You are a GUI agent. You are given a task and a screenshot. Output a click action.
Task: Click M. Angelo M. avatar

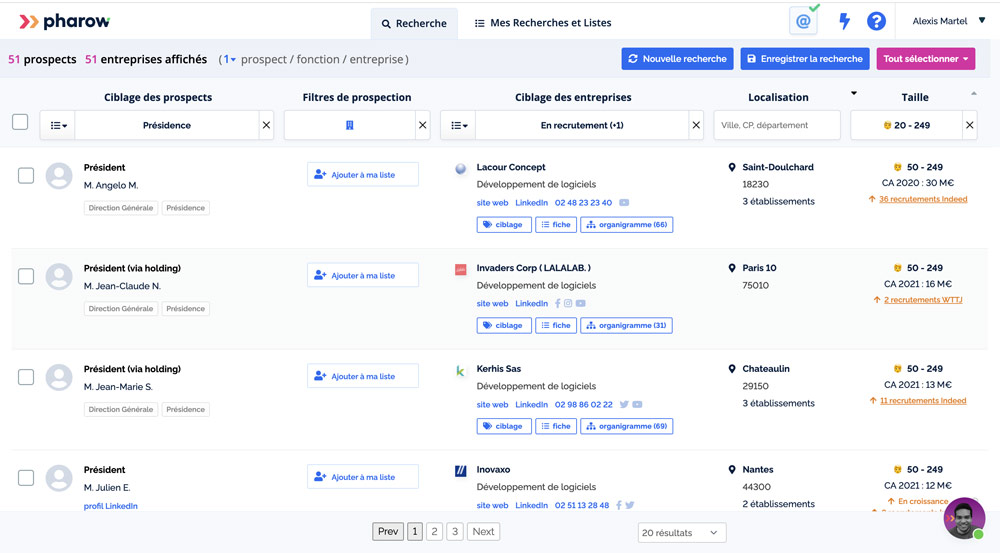[x=59, y=175]
